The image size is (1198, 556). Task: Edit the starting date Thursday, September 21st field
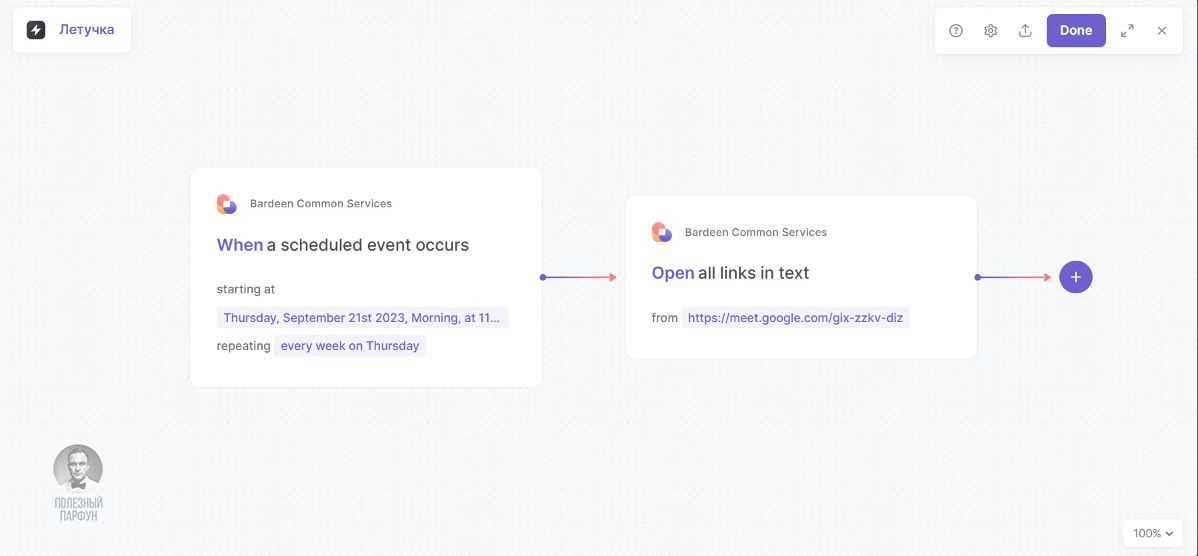362,318
